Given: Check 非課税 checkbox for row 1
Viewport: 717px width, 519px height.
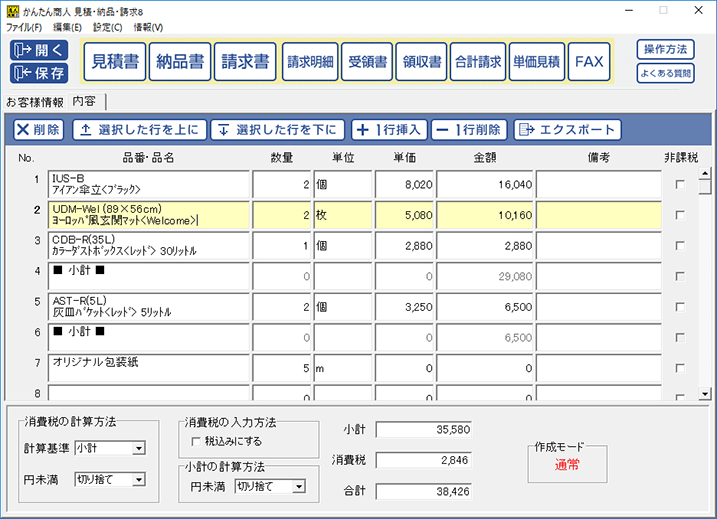Looking at the screenshot, I should click(x=681, y=185).
